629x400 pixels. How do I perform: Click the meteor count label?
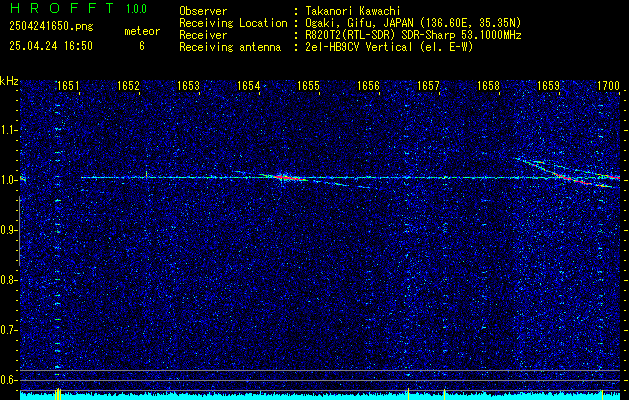point(142,31)
